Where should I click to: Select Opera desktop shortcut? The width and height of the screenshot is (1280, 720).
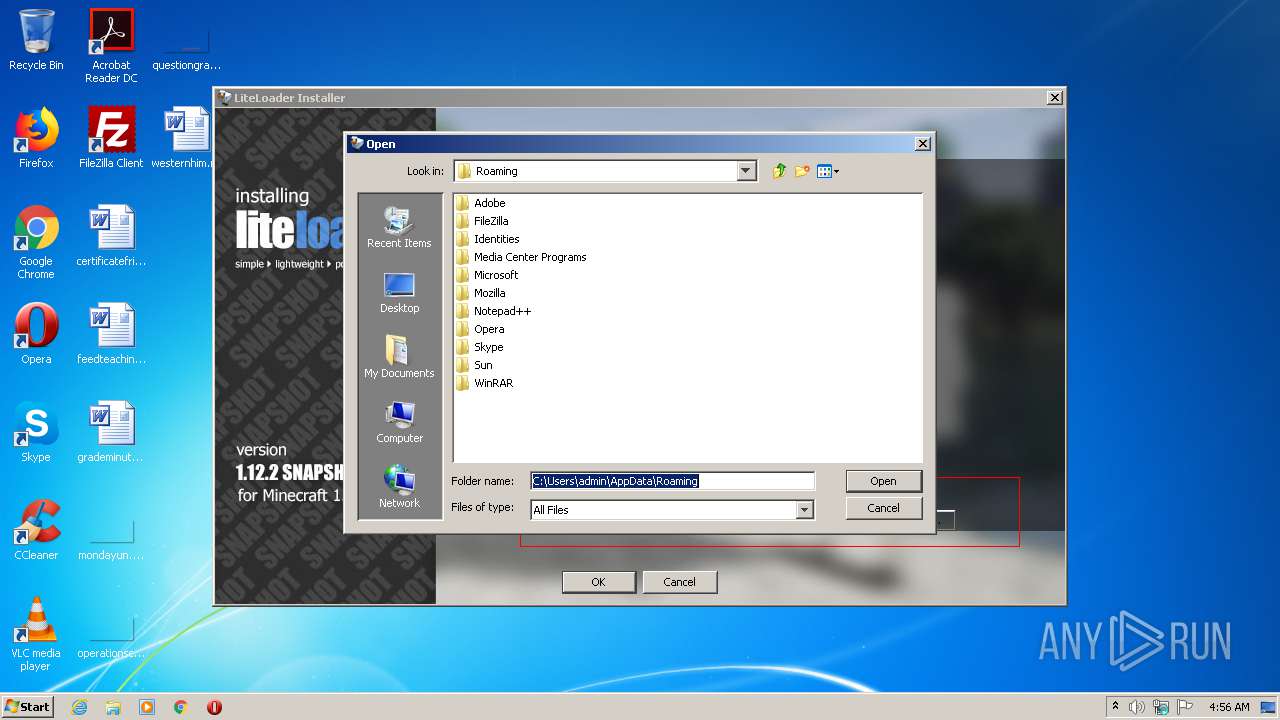[36, 334]
